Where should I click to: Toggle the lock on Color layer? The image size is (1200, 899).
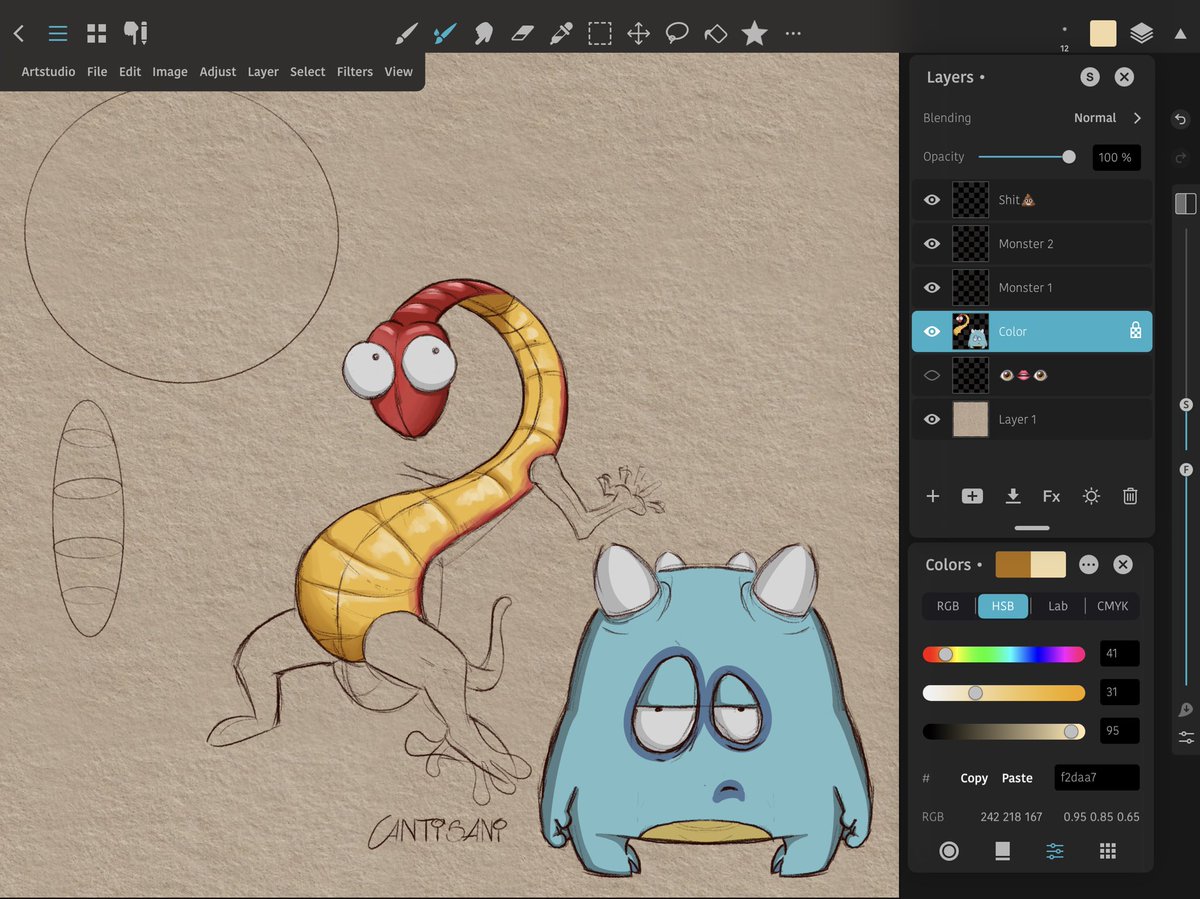click(x=1135, y=331)
